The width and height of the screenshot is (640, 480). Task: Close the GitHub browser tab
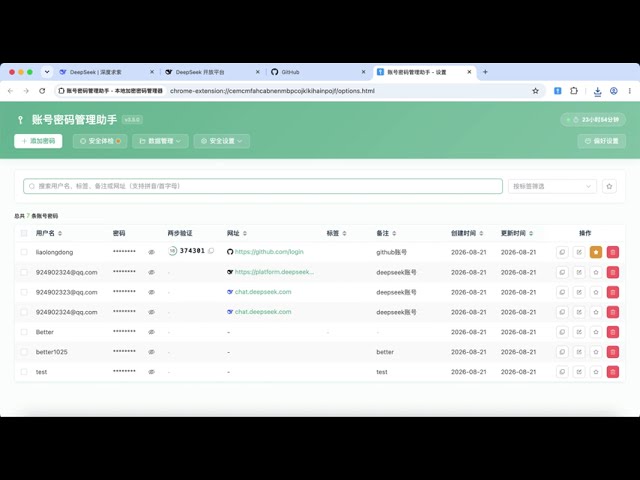[x=363, y=72]
